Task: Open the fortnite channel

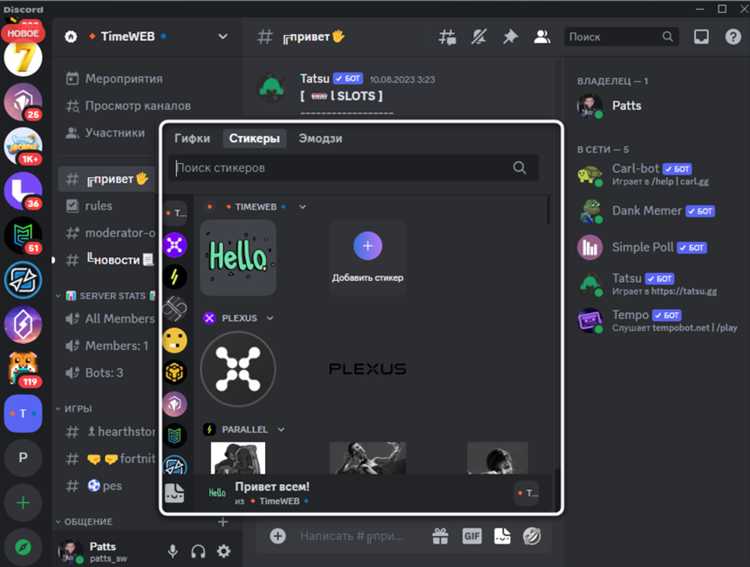Action: (108, 459)
